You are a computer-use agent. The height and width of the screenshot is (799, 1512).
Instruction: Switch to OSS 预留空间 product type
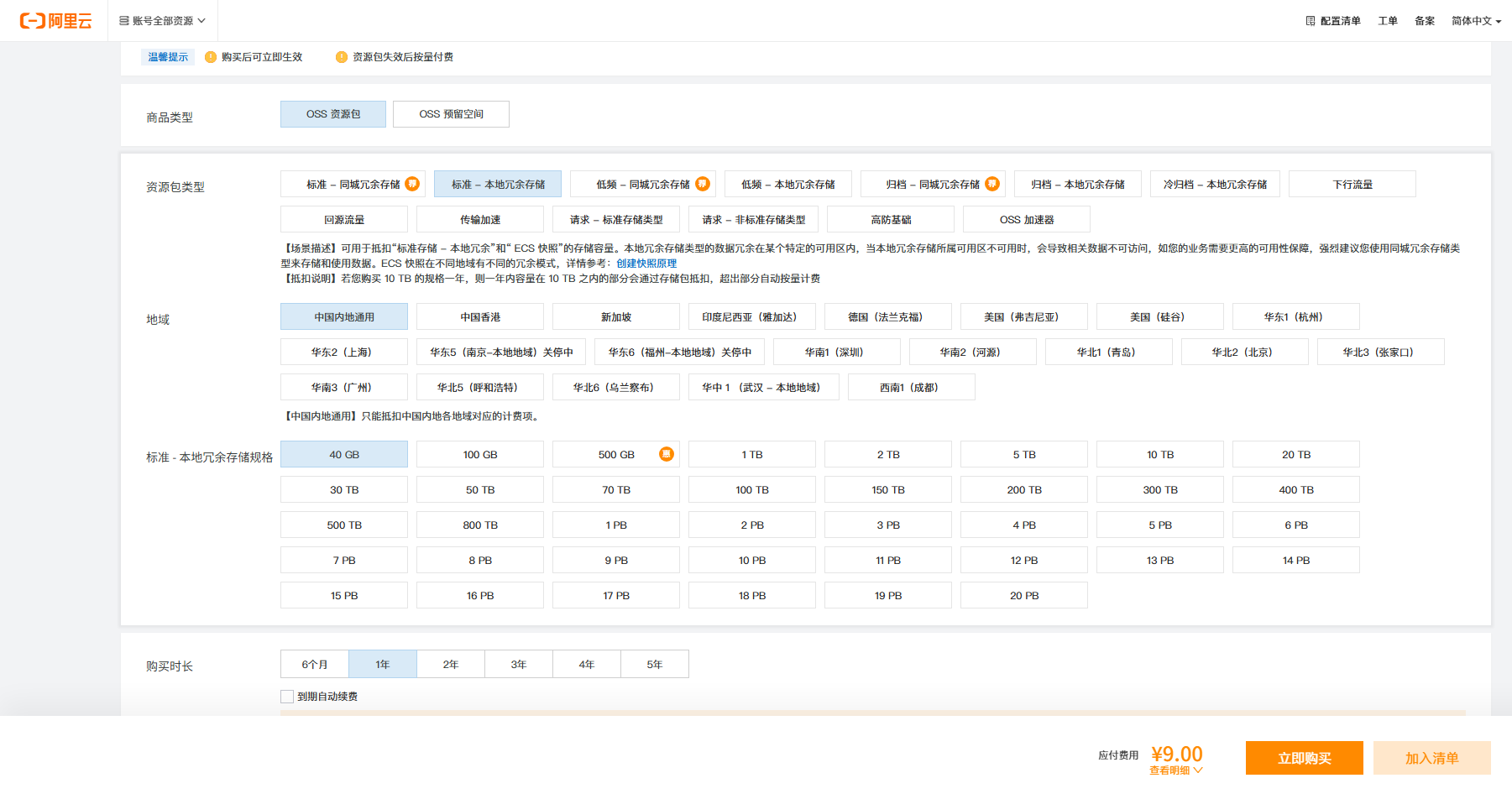pos(452,114)
